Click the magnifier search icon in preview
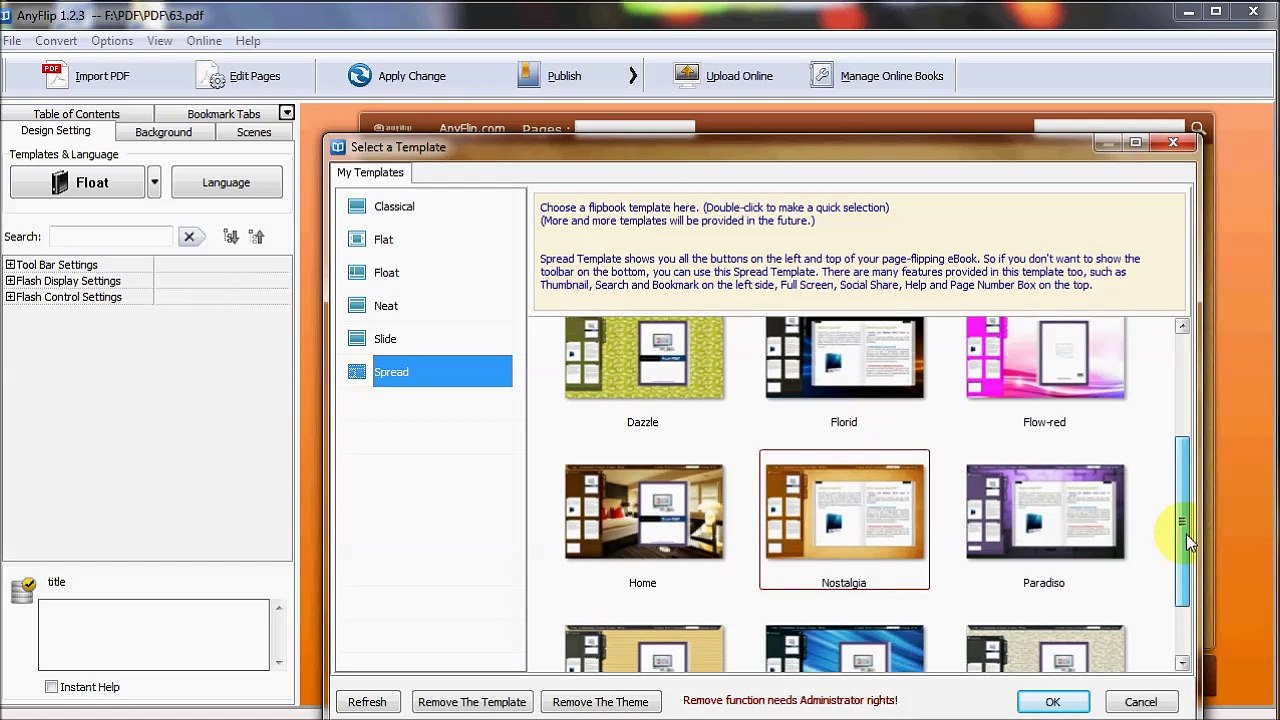The height and width of the screenshot is (720, 1280). [x=1198, y=128]
